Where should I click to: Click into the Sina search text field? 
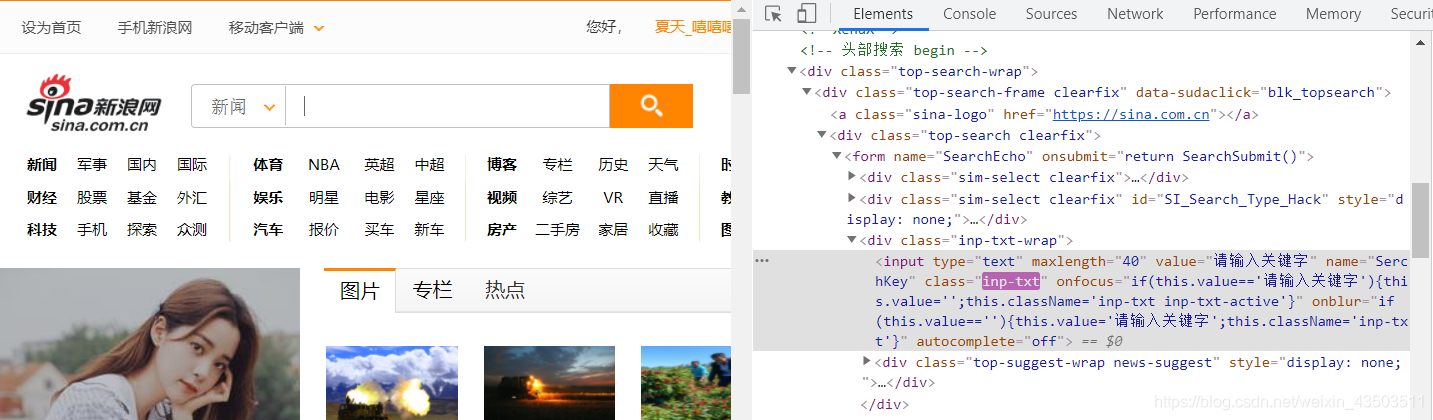point(448,107)
